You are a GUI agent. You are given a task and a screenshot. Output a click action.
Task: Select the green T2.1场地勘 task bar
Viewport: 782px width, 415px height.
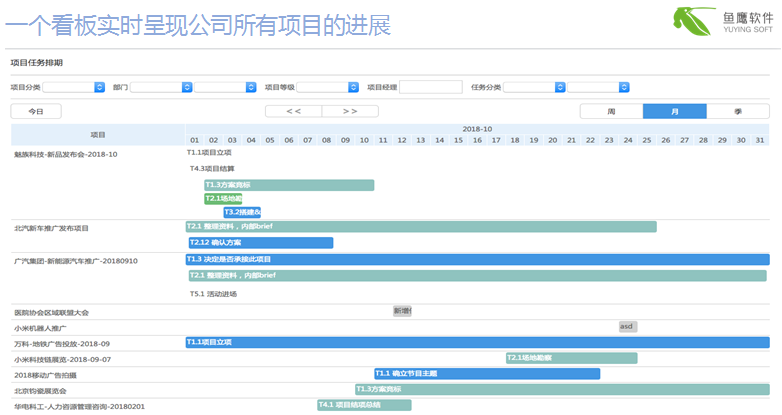[223, 198]
